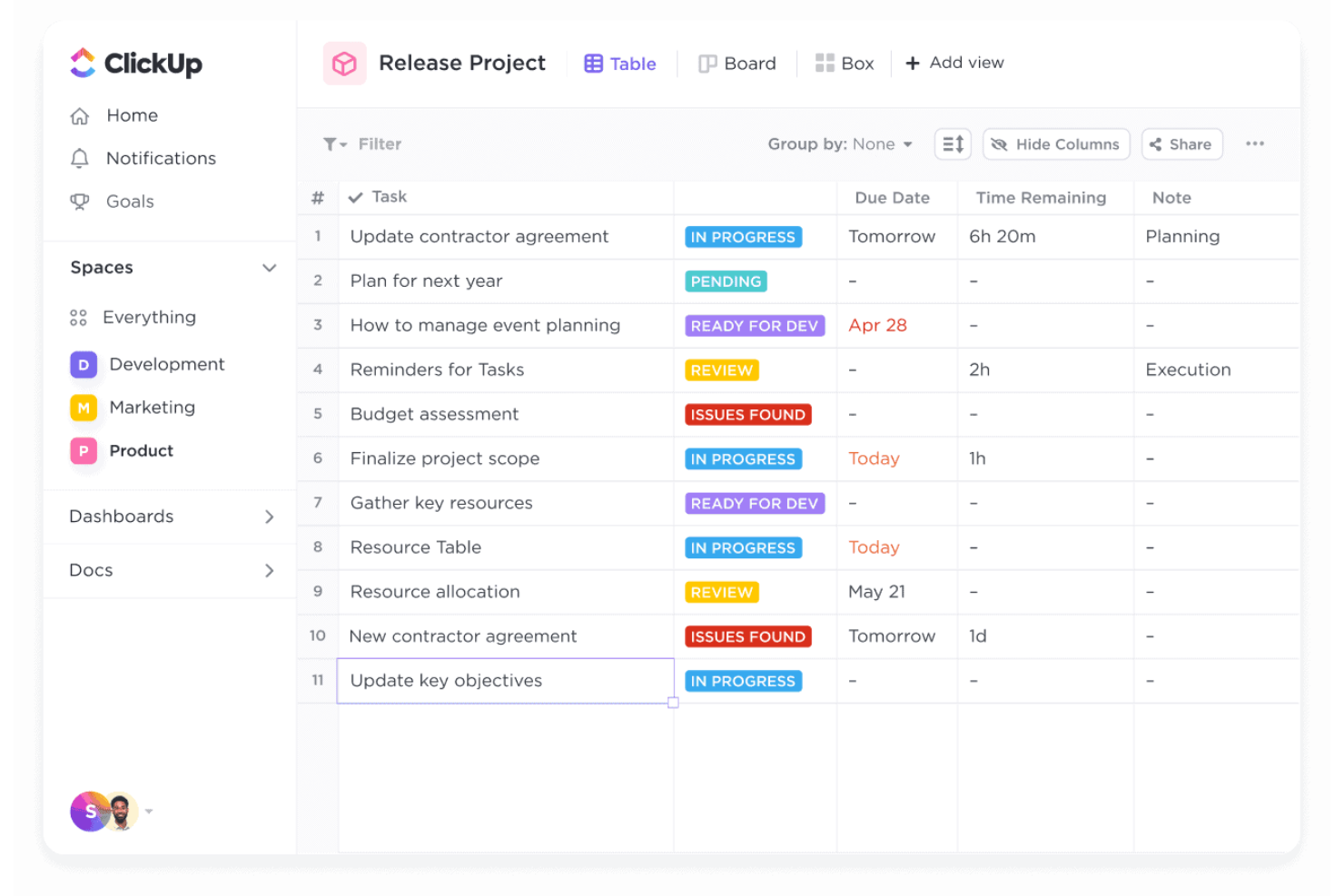Toggle Hide Columns visibility

coord(1055,143)
